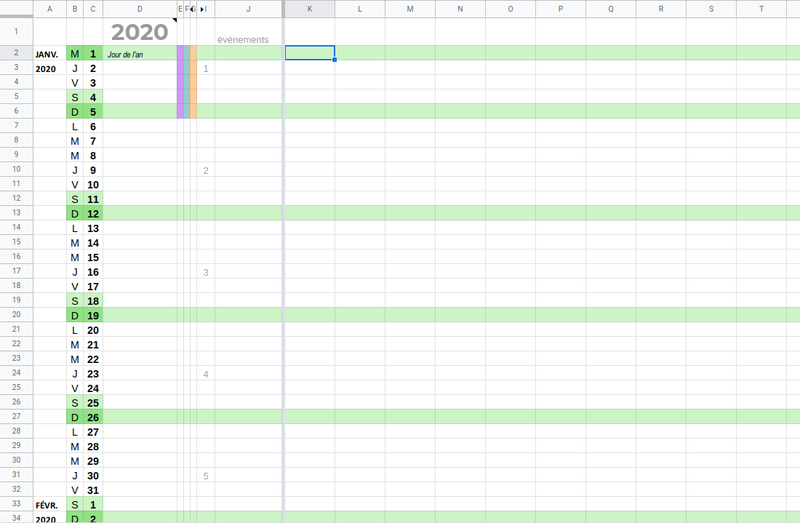Click the large 2020 title cell
The width and height of the screenshot is (800, 523).
pyautogui.click(x=139, y=32)
